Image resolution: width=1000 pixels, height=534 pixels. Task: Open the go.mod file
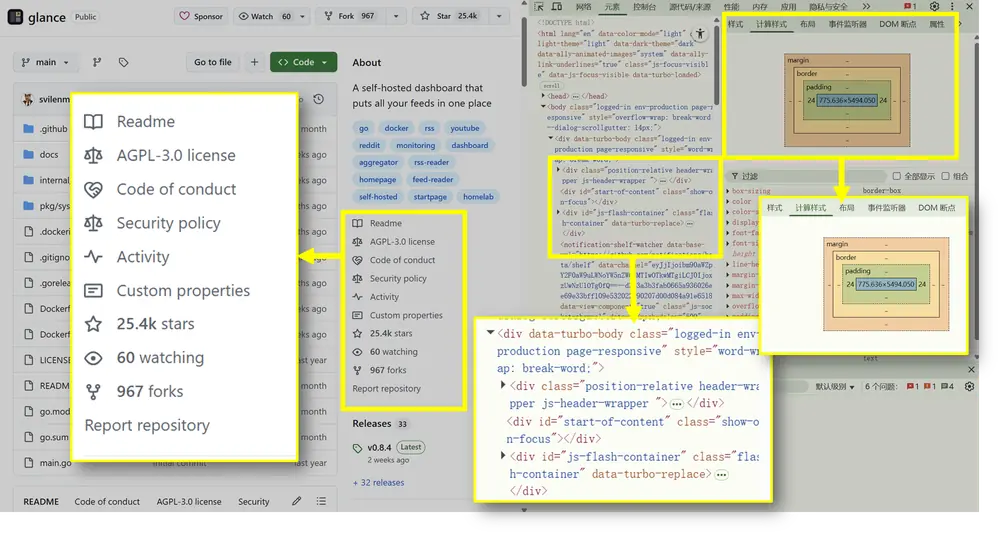[x=54, y=412]
